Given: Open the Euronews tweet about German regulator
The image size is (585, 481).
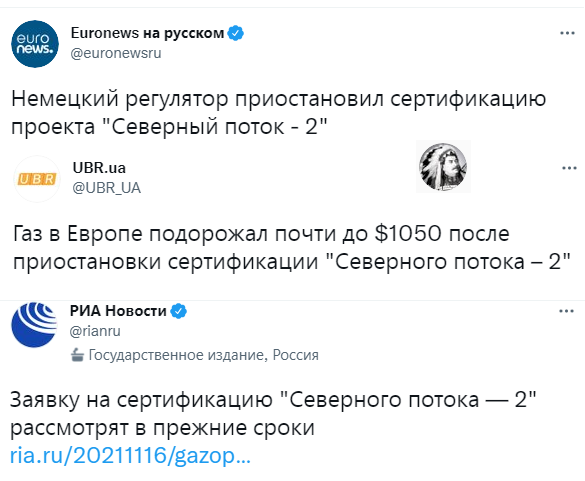Looking at the screenshot, I should [x=278, y=113].
